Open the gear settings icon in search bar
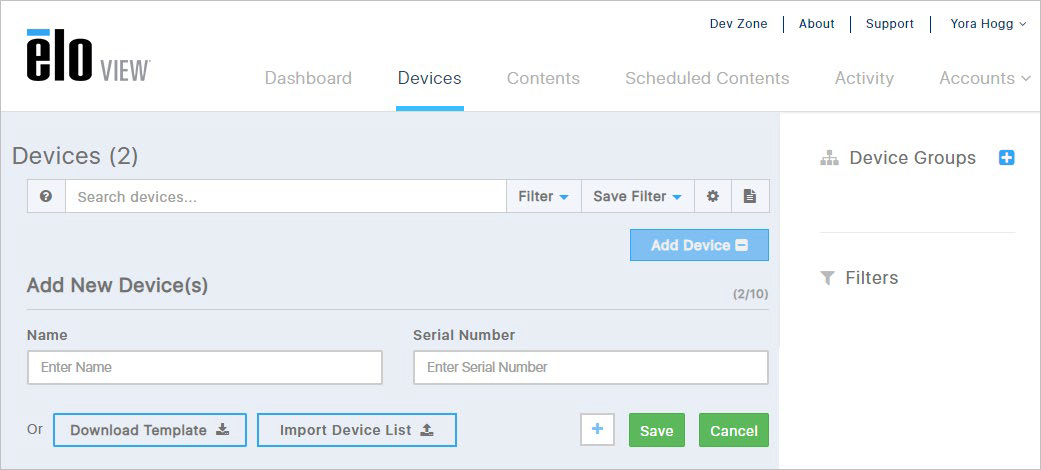The image size is (1041, 470). 712,196
